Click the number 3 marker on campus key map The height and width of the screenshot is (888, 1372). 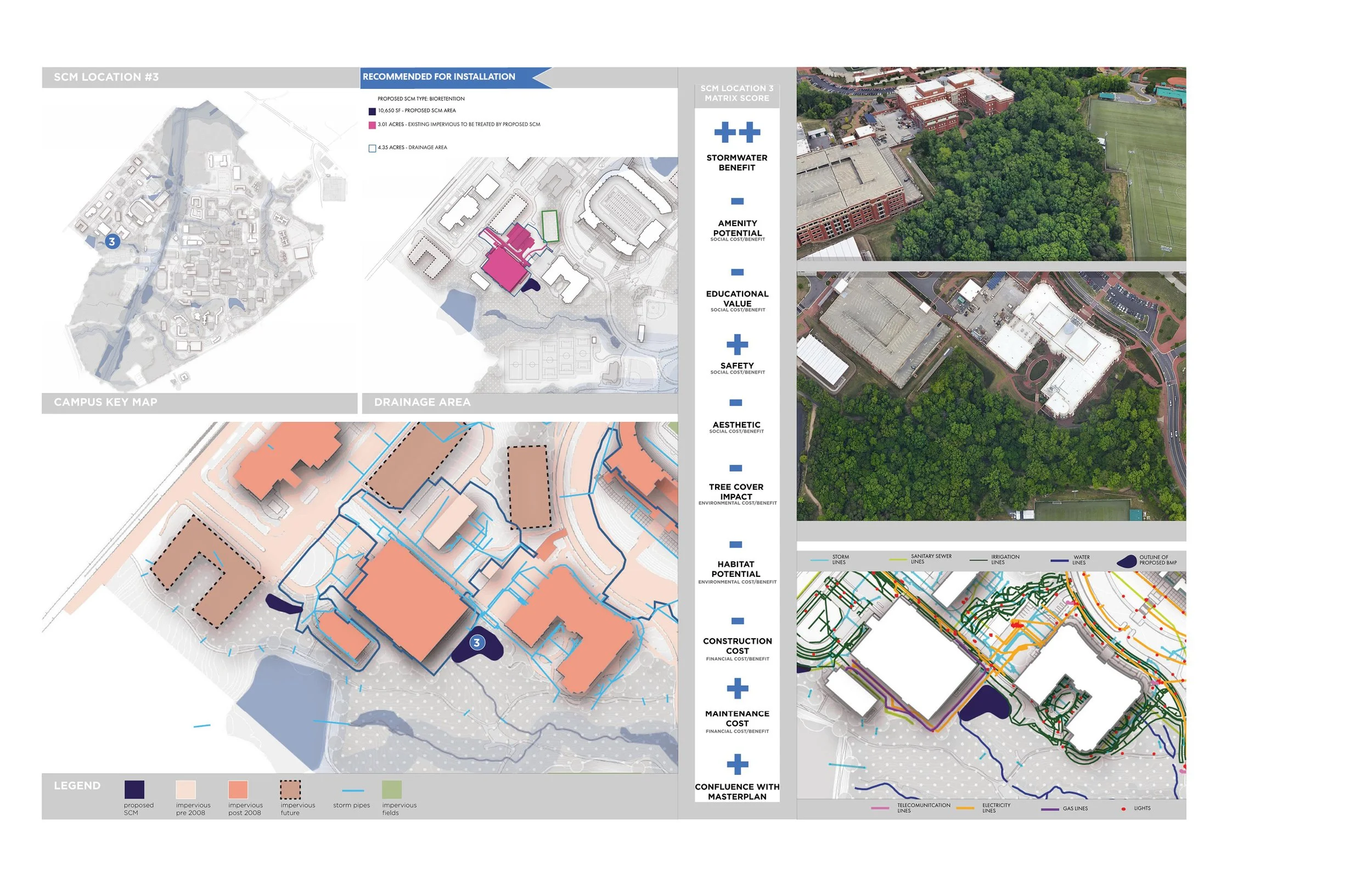pos(113,241)
